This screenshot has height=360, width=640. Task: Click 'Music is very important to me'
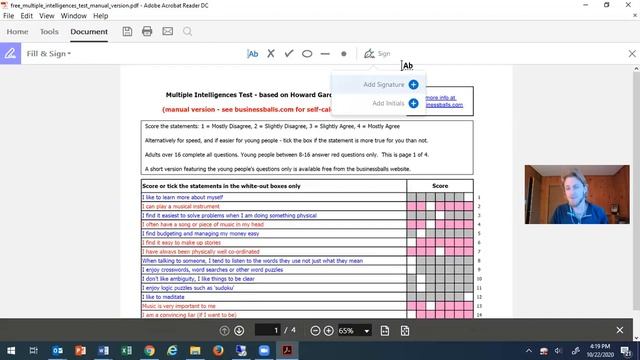[x=179, y=306]
